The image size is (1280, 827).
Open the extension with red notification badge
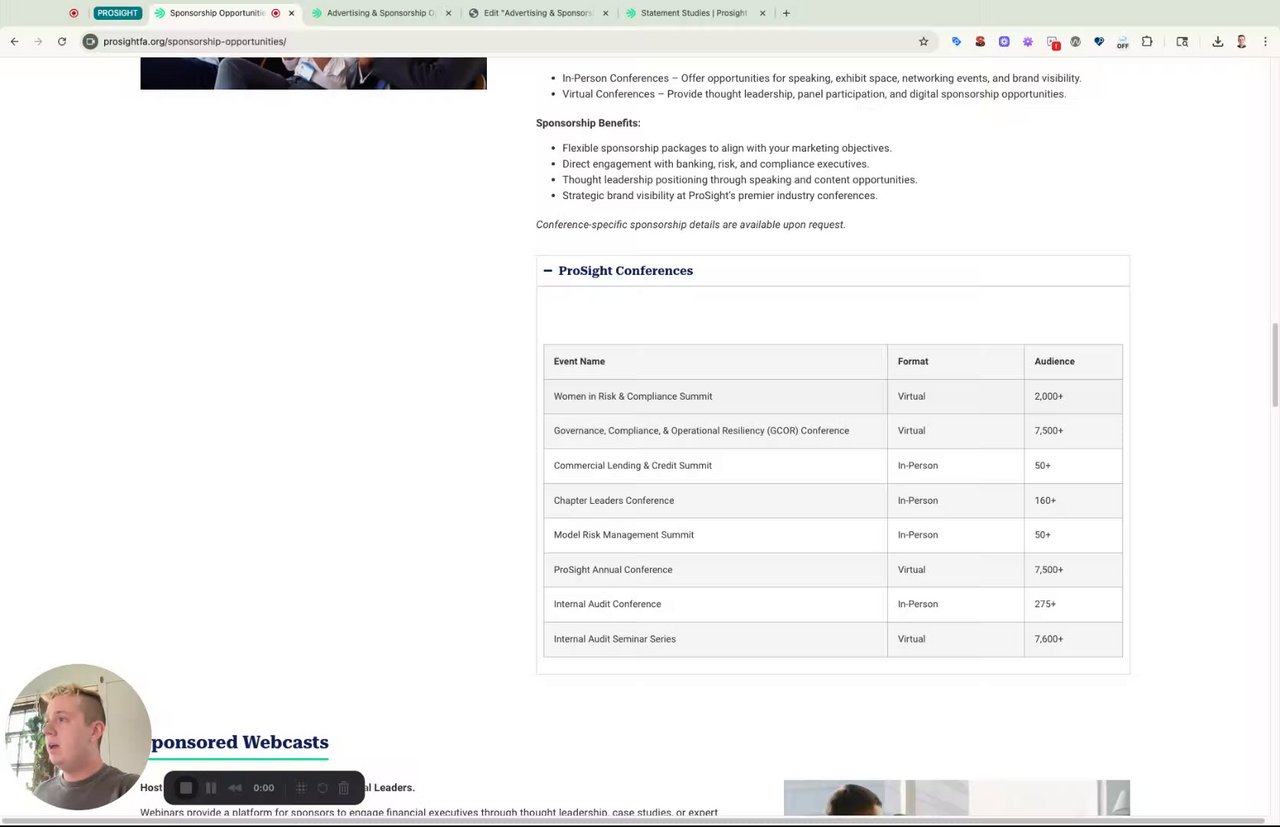point(1052,42)
